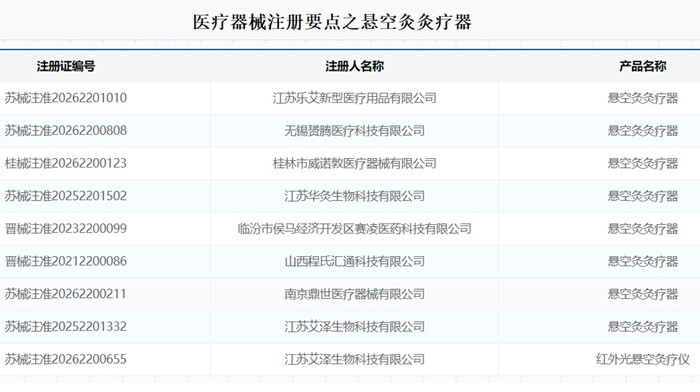Click 悬空灸灸疗器 in the 临汾市侯马 row
Image resolution: width=700 pixels, height=392 pixels.
tap(643, 228)
